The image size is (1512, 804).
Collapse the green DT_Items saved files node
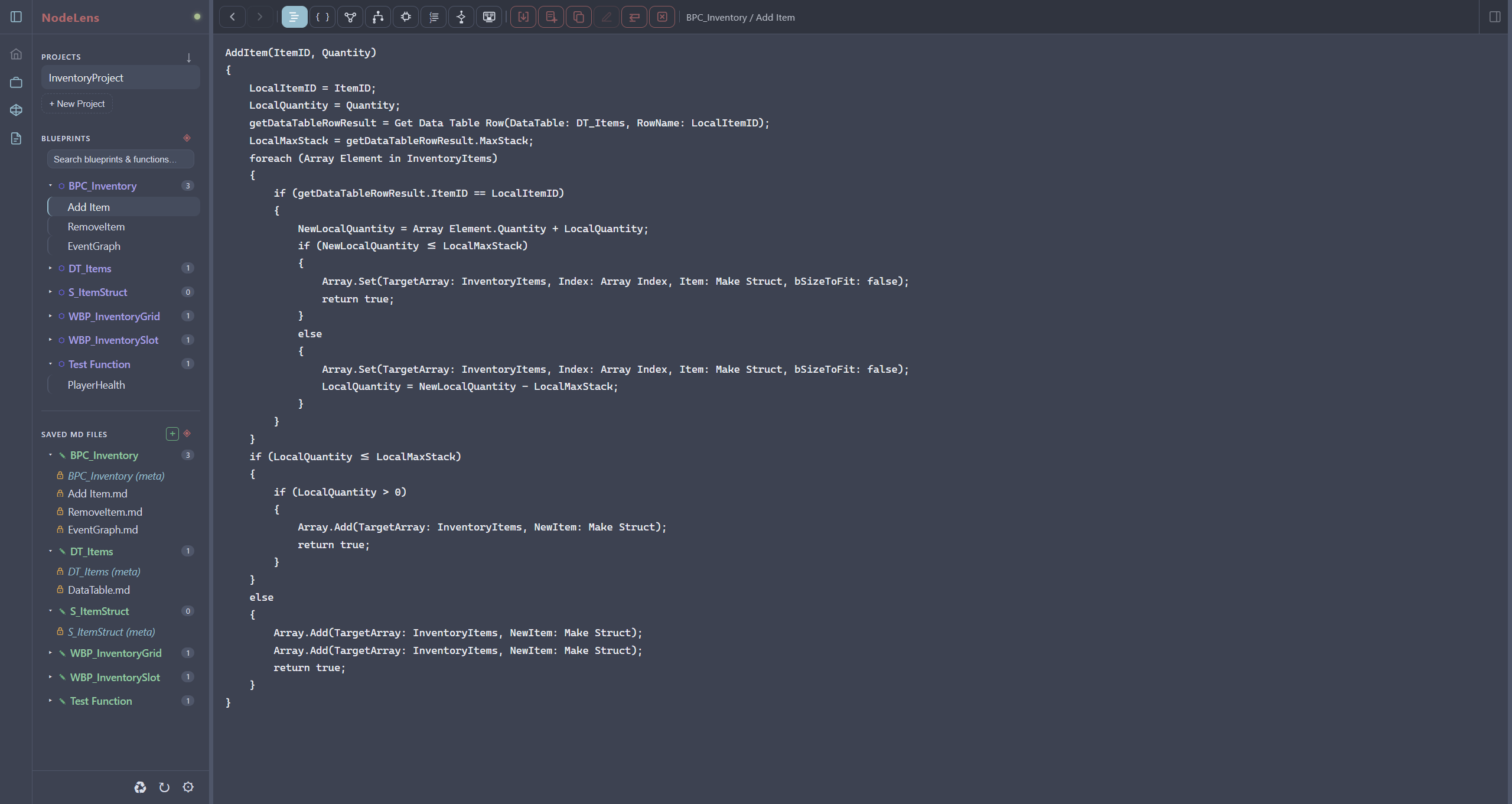(50, 551)
